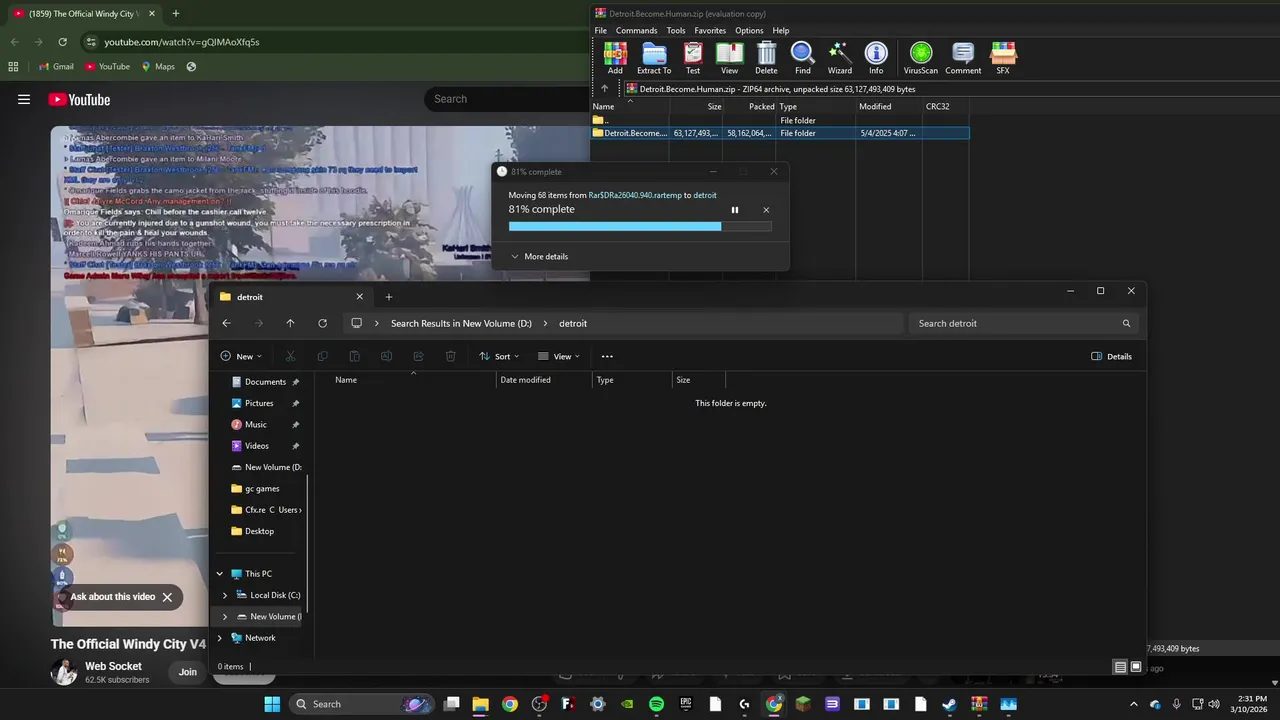Go up one level in WinRAR
This screenshot has width=1280, height=720.
pos(604,89)
